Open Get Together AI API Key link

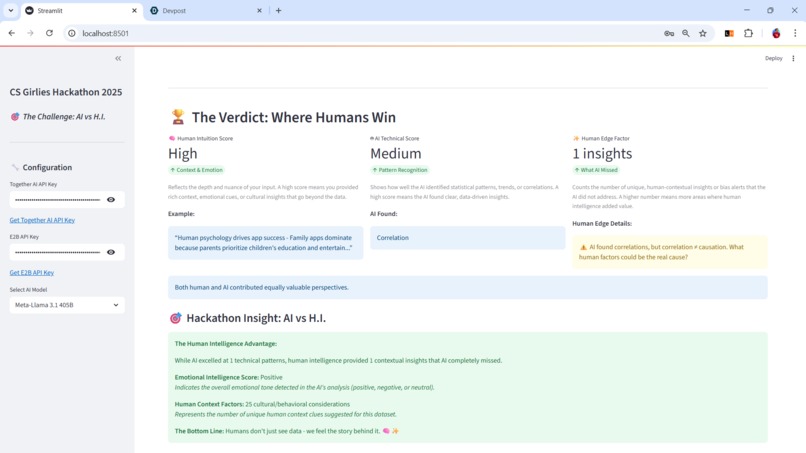coord(42,220)
